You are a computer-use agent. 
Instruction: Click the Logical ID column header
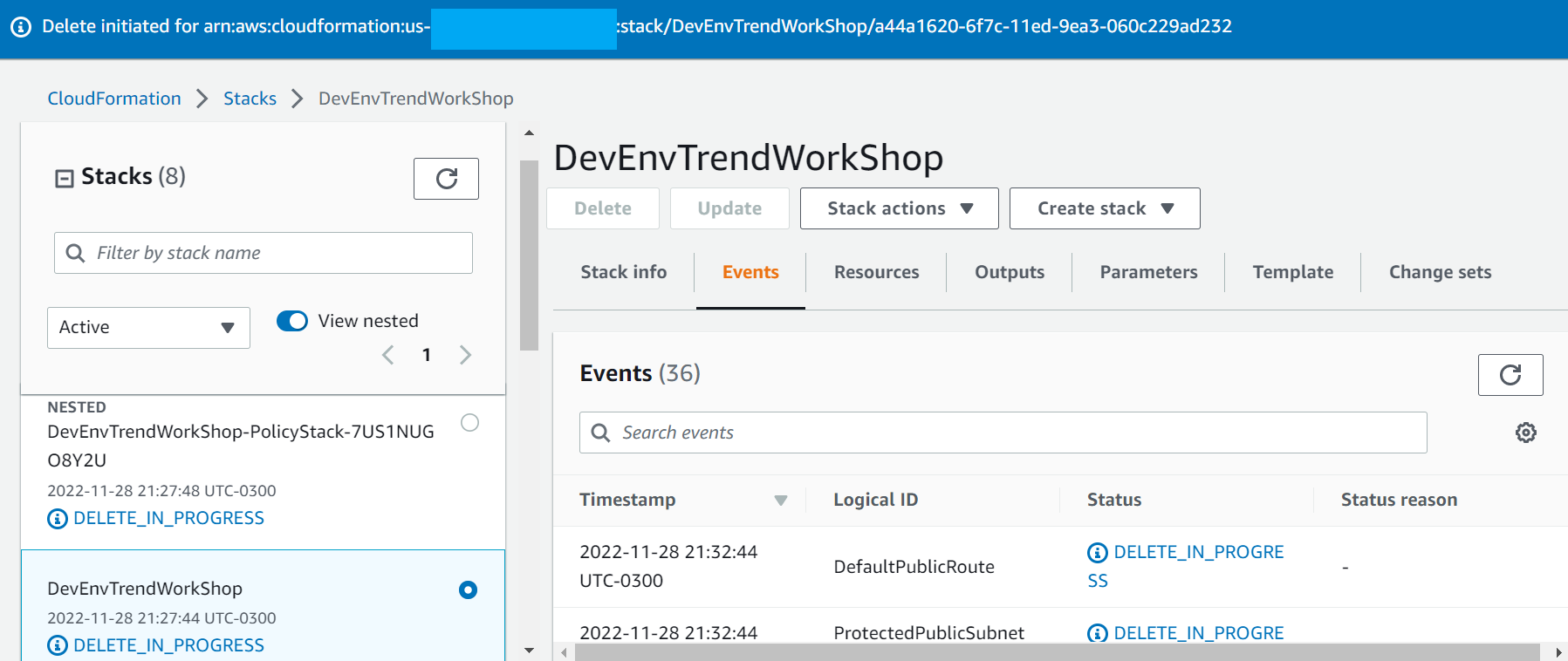click(x=875, y=500)
